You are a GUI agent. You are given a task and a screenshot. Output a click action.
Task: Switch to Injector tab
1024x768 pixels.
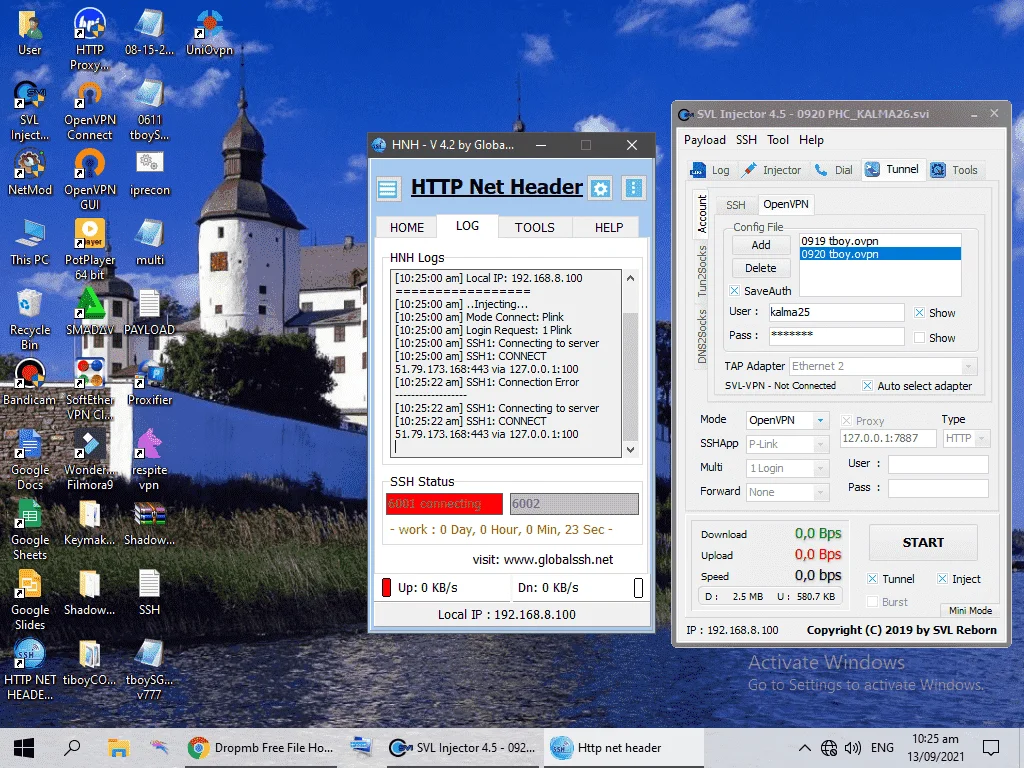point(771,170)
